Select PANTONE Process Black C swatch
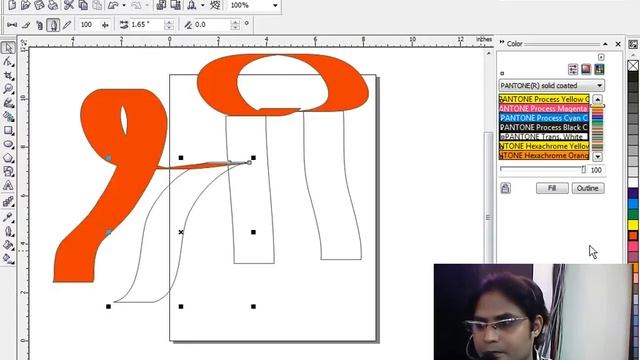 (544, 127)
